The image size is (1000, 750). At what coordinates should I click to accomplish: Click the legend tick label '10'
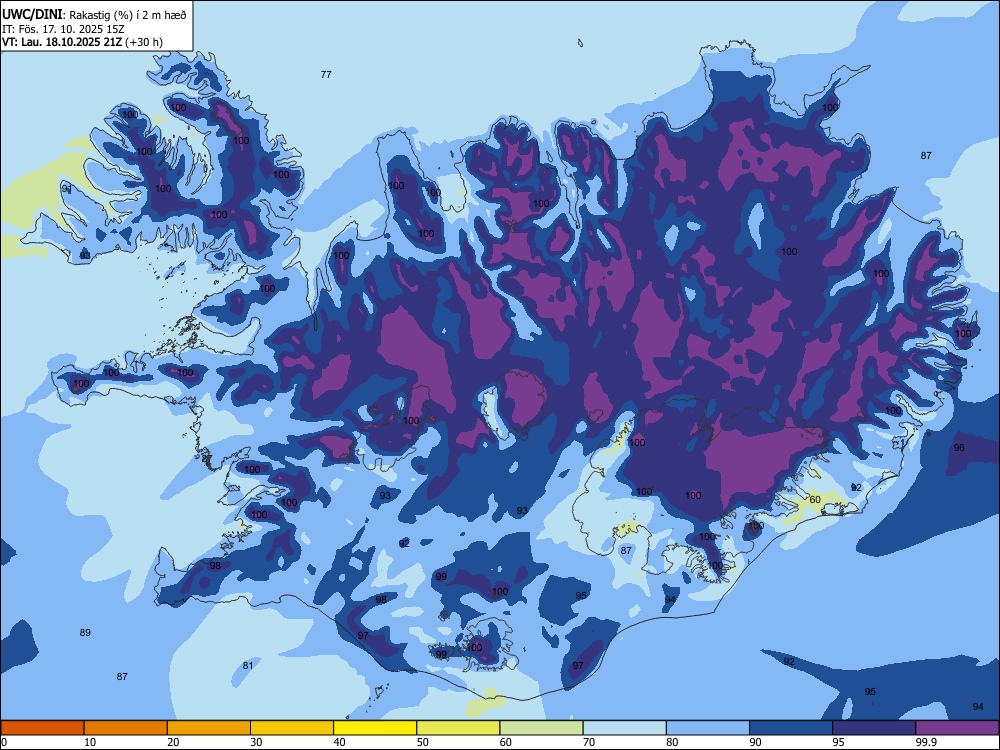[x=90, y=742]
